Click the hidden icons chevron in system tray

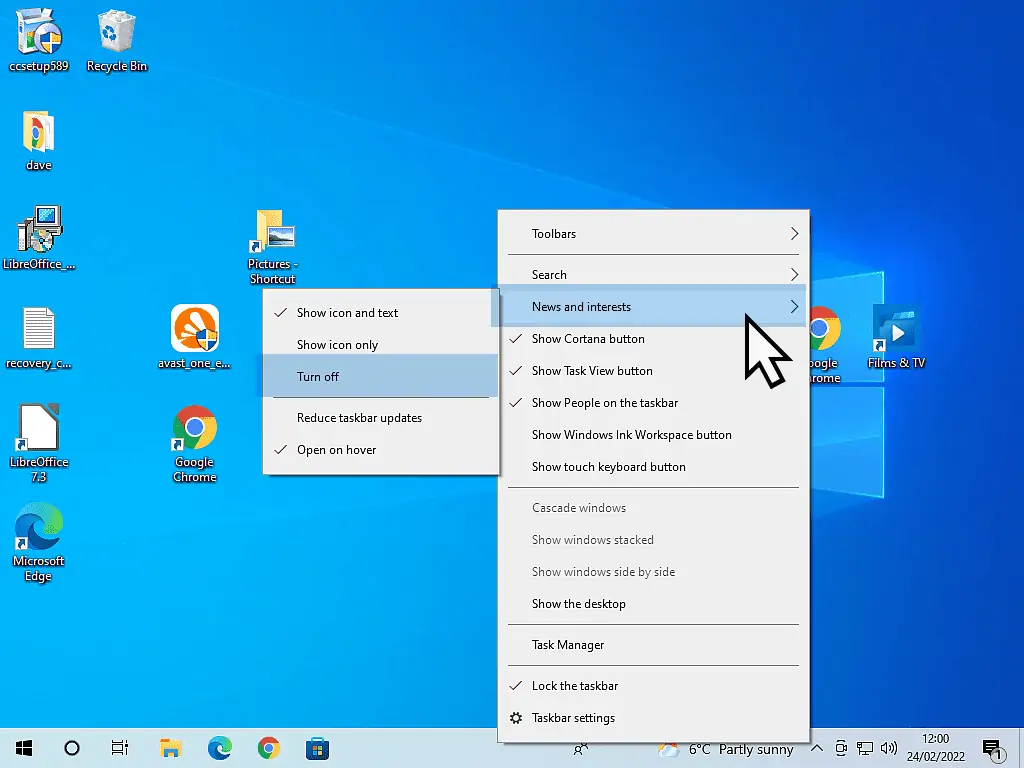(816, 747)
